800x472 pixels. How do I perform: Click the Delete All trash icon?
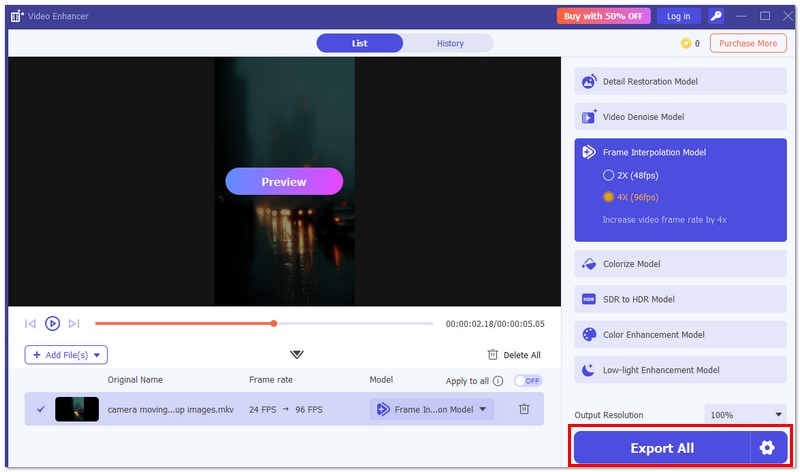point(492,355)
